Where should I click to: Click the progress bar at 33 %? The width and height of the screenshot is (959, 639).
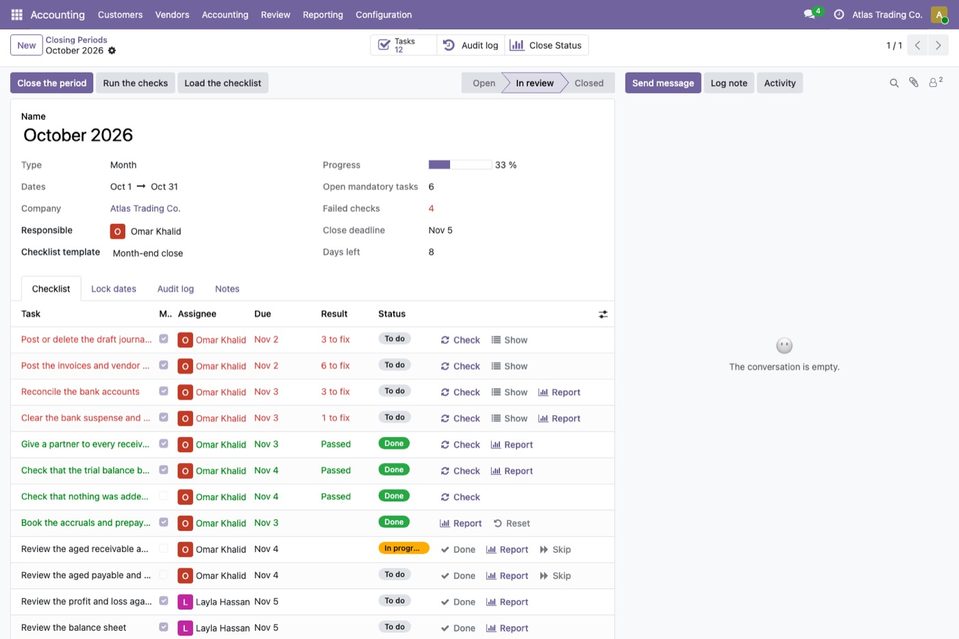pos(460,164)
